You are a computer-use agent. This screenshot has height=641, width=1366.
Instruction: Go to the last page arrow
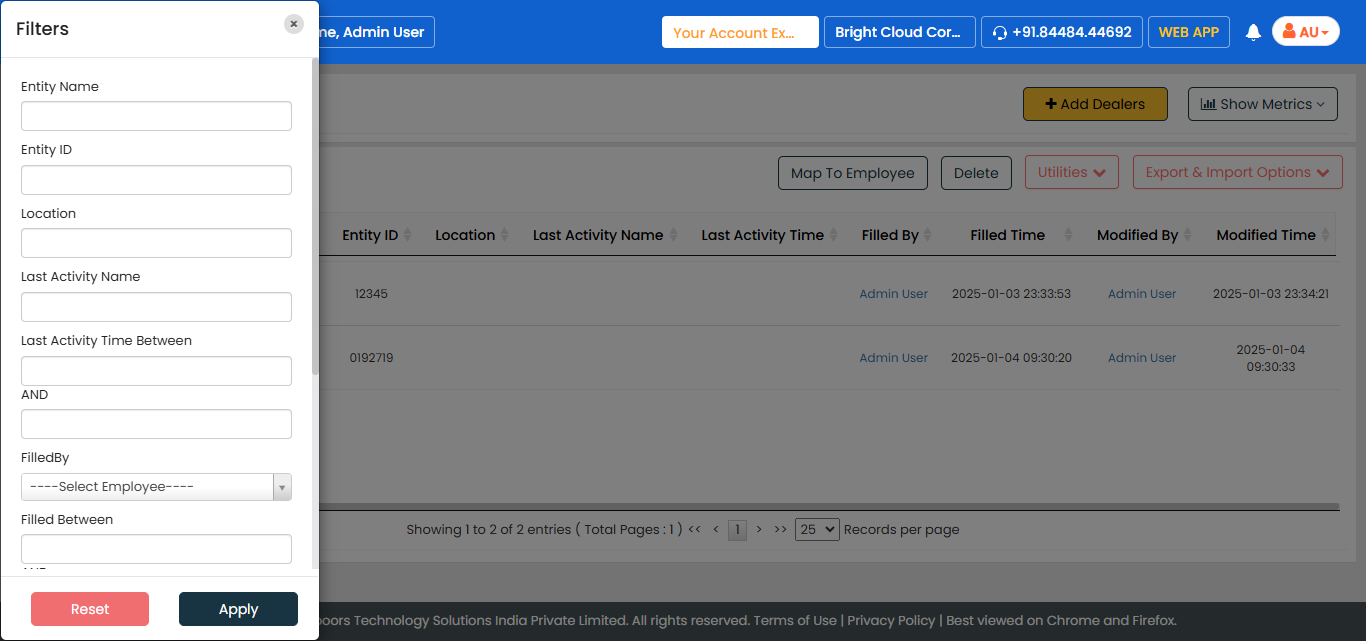point(780,529)
